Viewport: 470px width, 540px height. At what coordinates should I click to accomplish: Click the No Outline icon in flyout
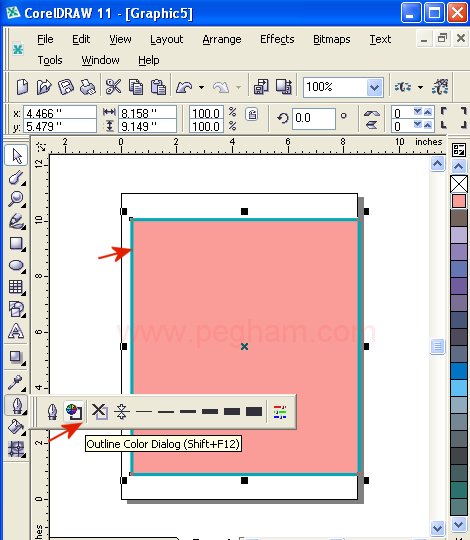point(100,411)
